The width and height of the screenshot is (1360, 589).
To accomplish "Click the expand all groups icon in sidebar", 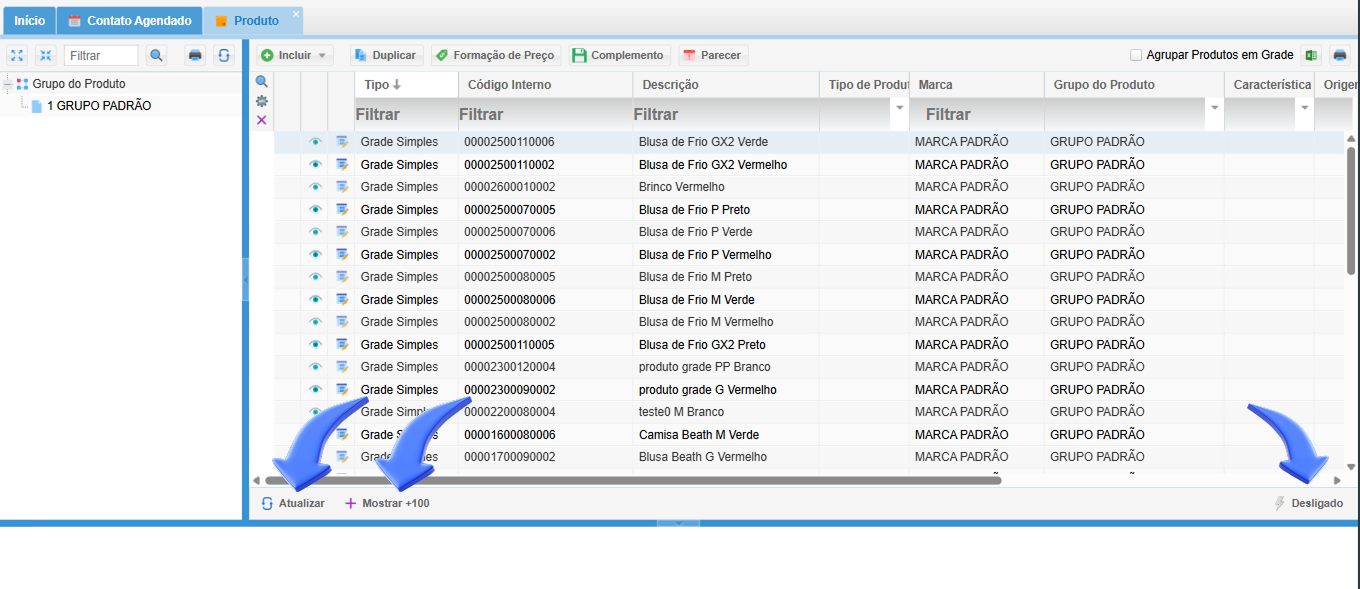I will coord(17,55).
